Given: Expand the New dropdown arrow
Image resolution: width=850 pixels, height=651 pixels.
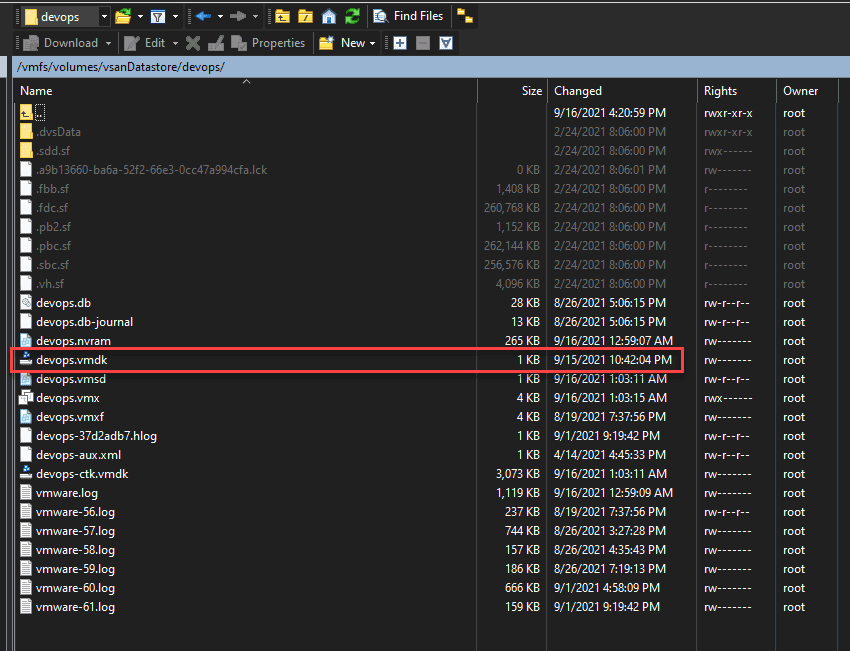Looking at the screenshot, I should coord(373,43).
